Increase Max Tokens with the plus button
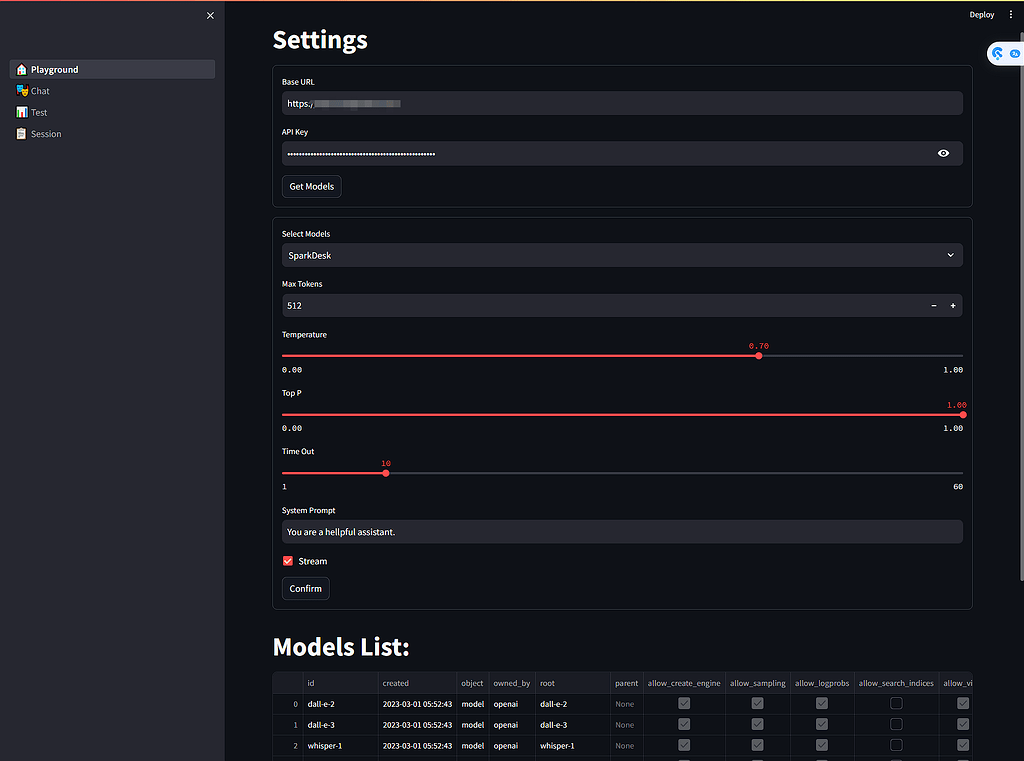This screenshot has width=1024, height=761. (953, 306)
